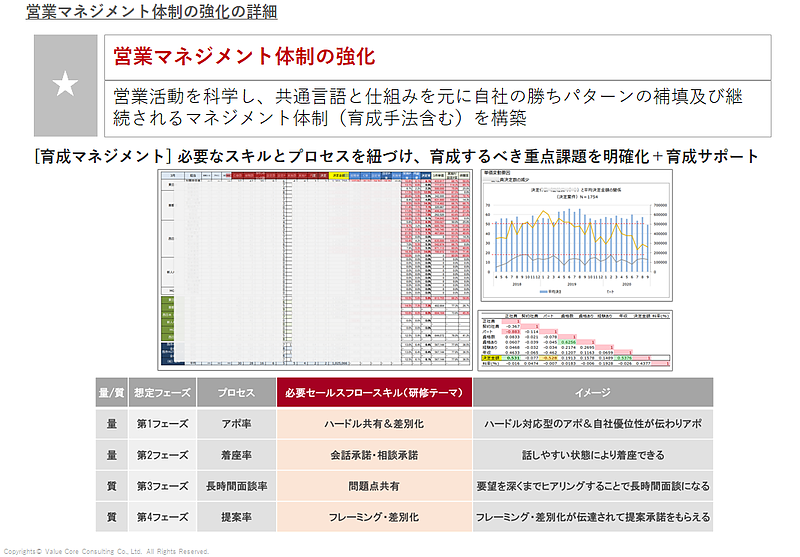The width and height of the screenshot is (800, 557).
Task: Click the white star icon
Action: [65, 86]
